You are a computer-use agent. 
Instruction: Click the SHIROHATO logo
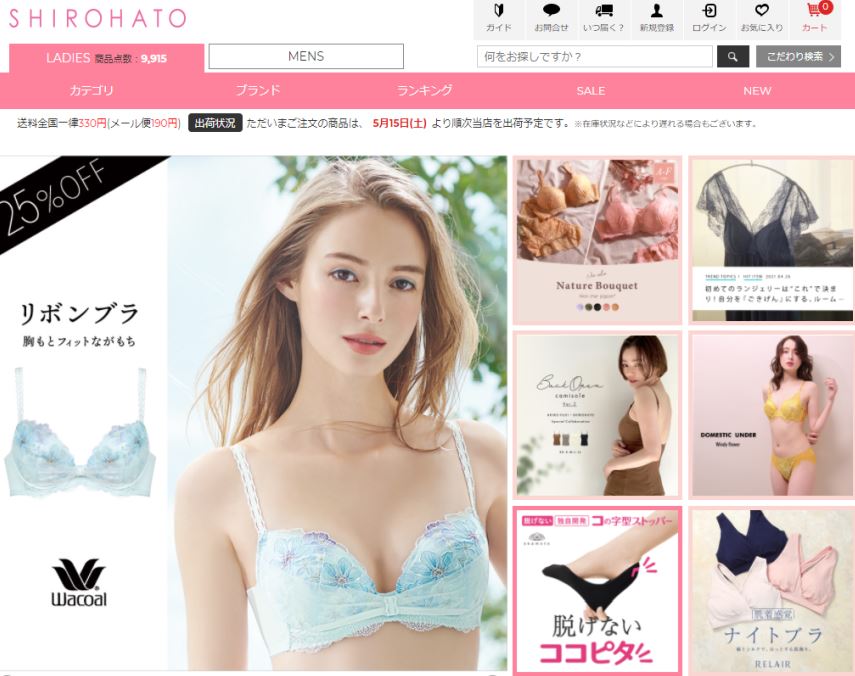(98, 19)
